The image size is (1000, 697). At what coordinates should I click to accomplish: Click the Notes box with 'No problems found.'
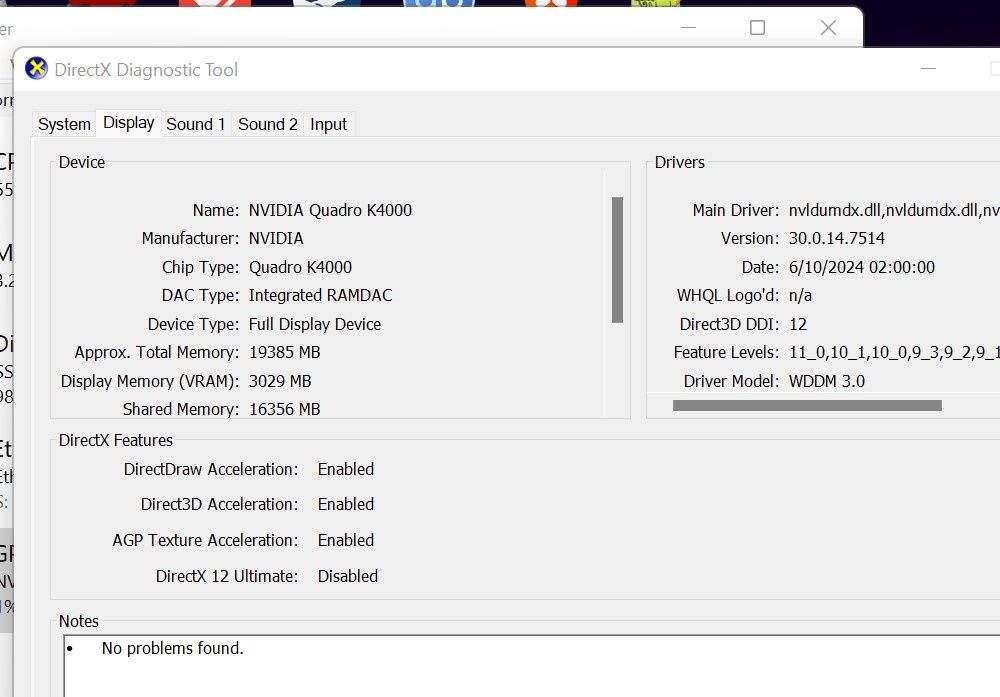[x=532, y=666]
